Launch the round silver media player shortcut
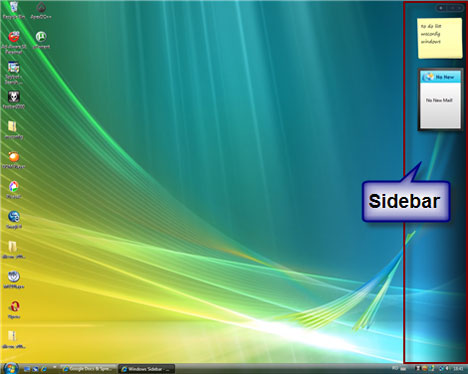468x374 pixels. (14, 280)
